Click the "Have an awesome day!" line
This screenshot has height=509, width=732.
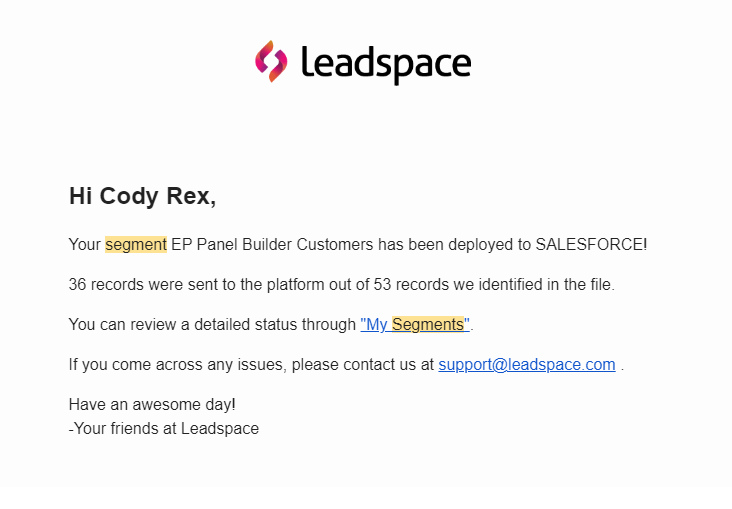pos(152,404)
